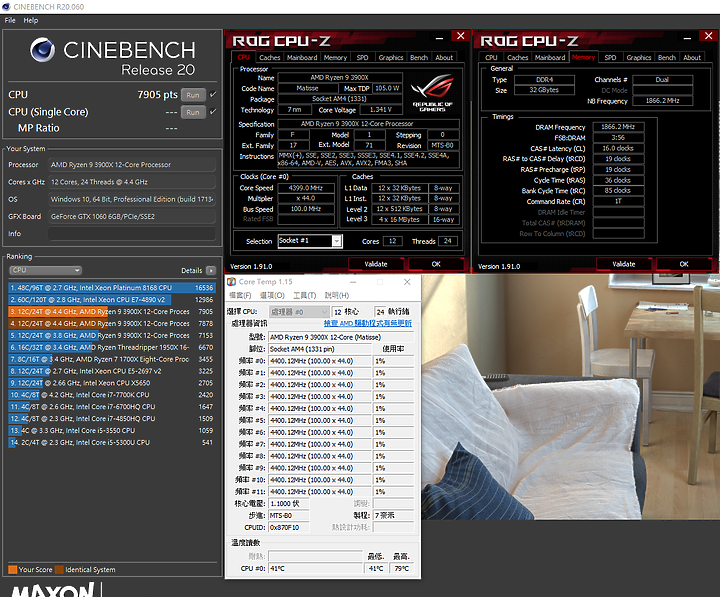Open Graphics tab in left CPU-Z

tap(391, 58)
